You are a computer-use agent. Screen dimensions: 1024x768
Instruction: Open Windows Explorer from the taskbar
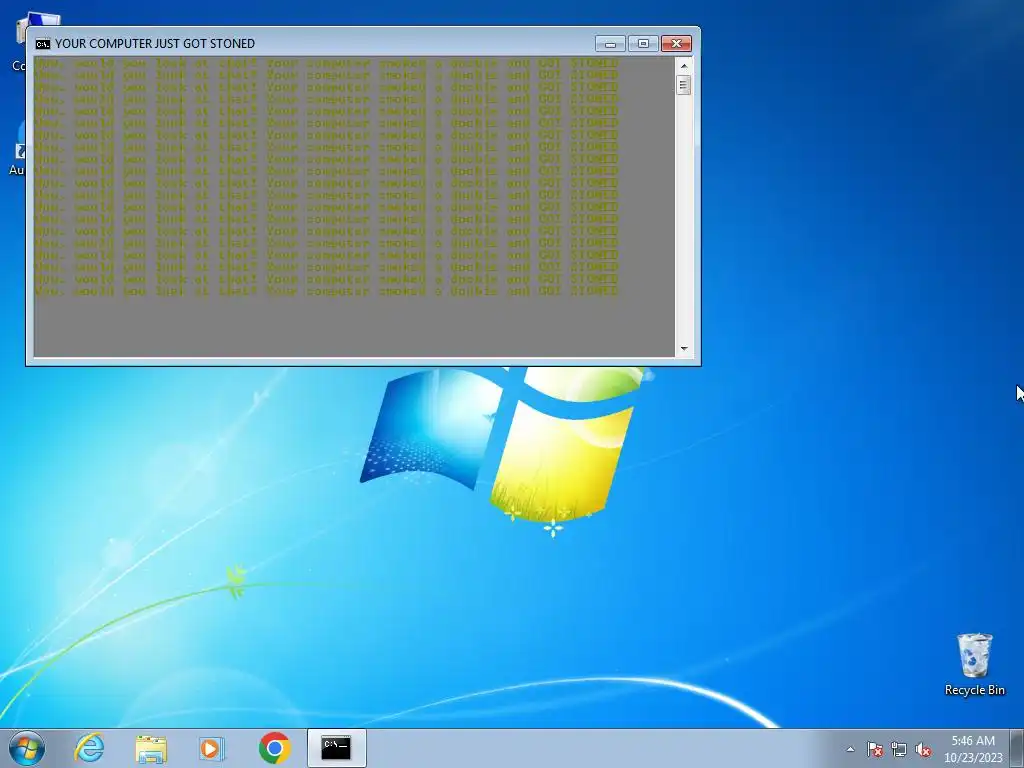[x=151, y=748]
